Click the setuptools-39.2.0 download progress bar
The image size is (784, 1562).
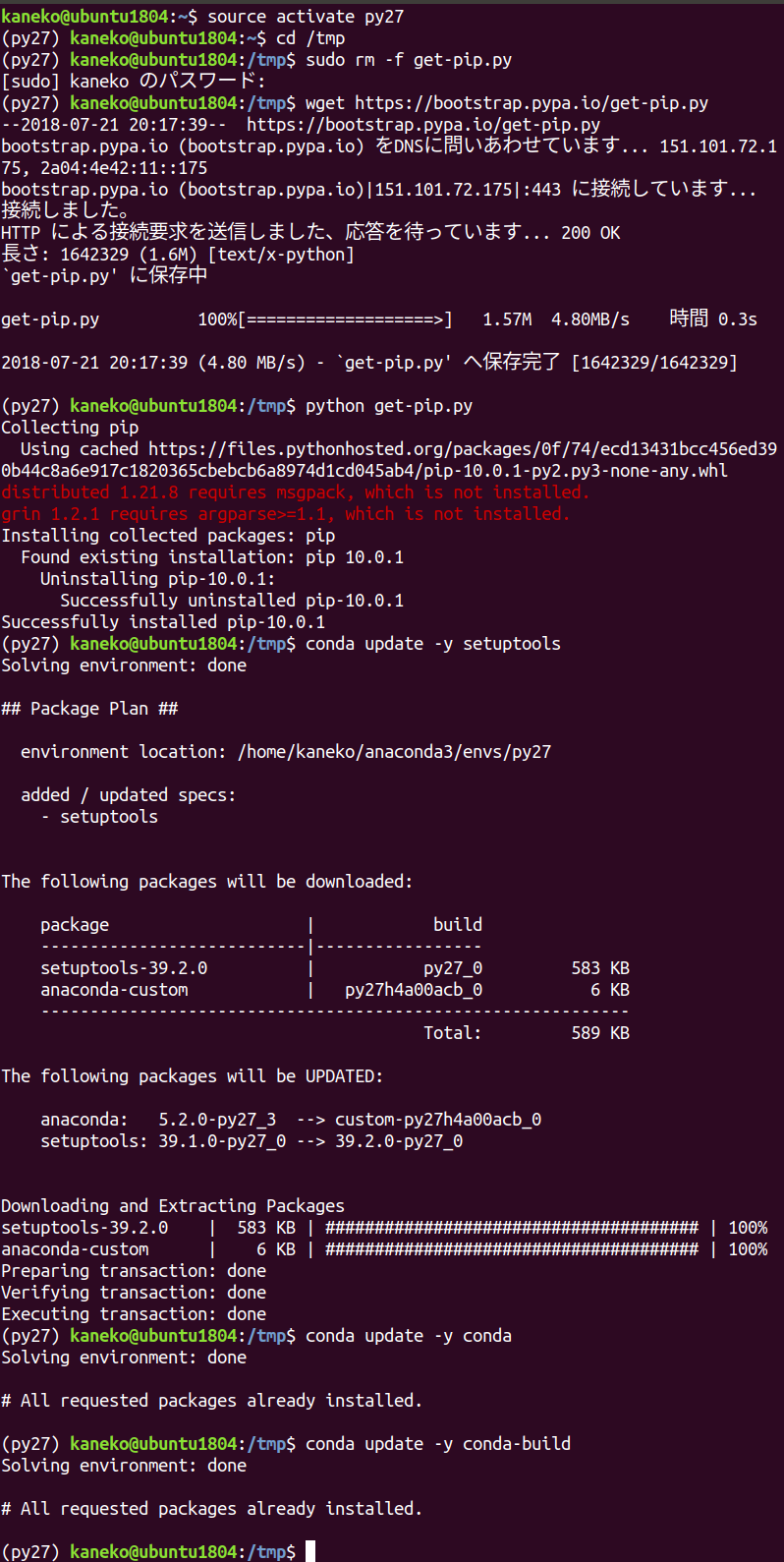point(512,1228)
